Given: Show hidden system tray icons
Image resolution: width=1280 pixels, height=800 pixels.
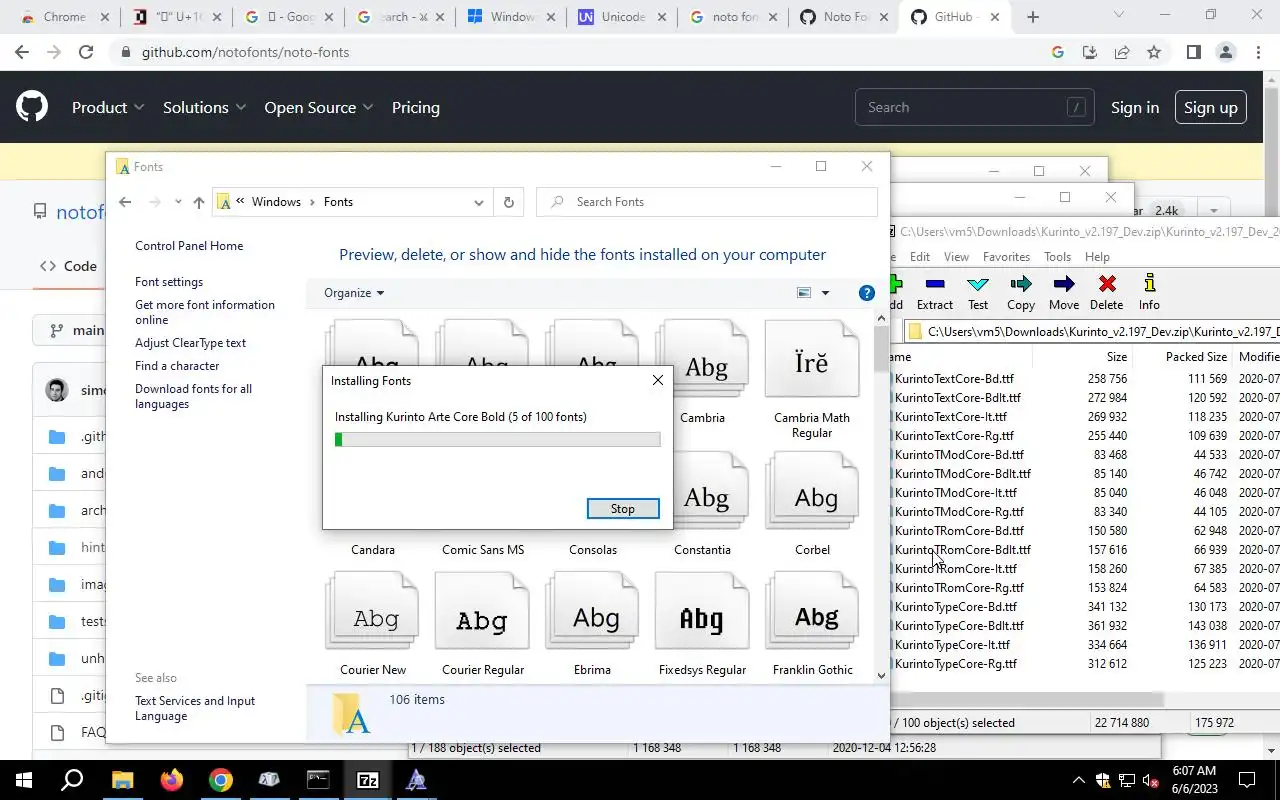Looking at the screenshot, I should [1078, 780].
